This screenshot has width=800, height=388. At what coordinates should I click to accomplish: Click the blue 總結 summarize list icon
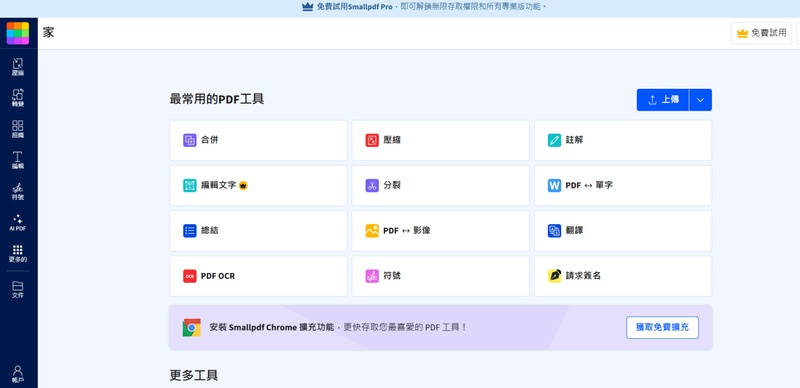coord(190,231)
